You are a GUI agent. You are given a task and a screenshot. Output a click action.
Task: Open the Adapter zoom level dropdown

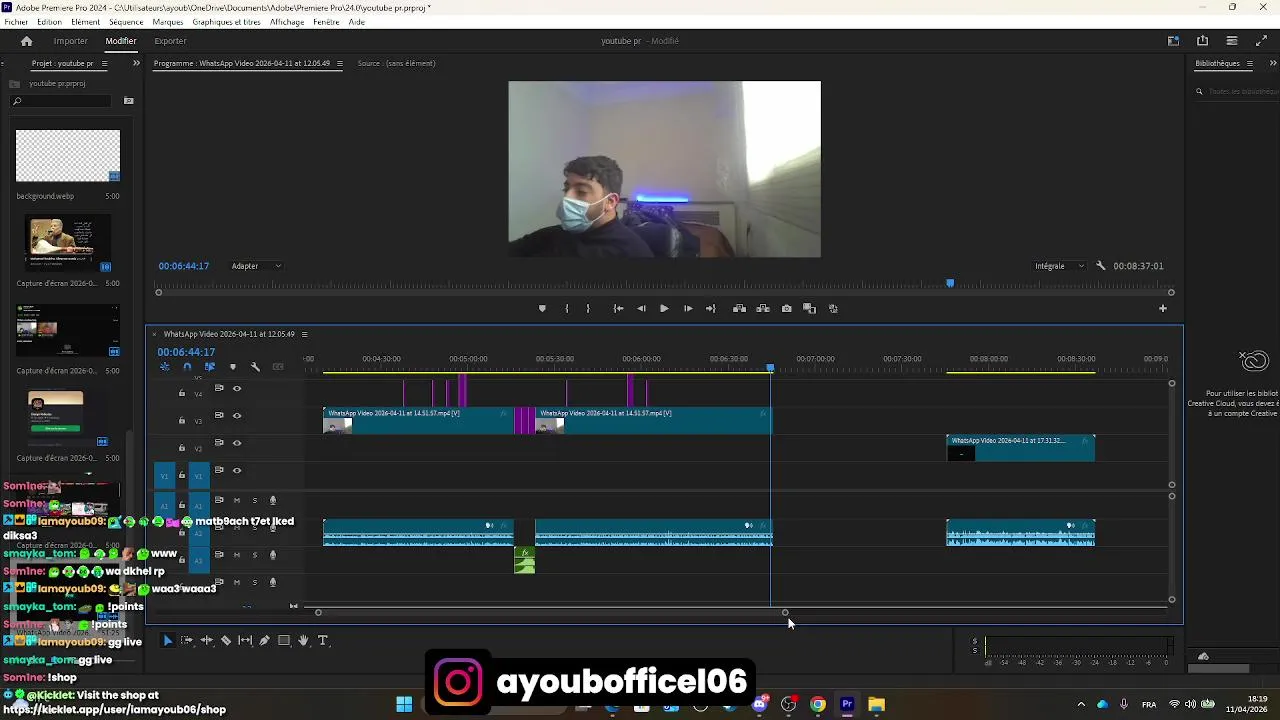click(x=256, y=266)
